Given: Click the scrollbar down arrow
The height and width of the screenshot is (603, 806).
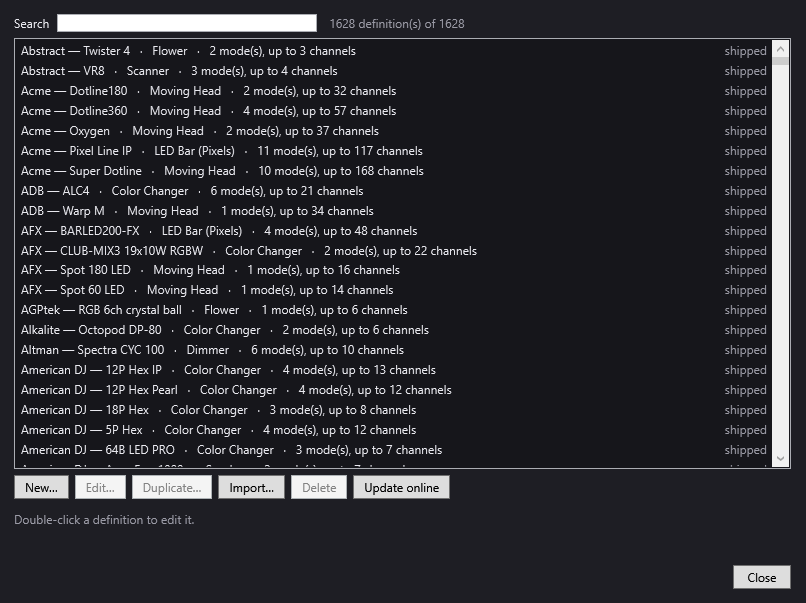Looking at the screenshot, I should point(780,458).
